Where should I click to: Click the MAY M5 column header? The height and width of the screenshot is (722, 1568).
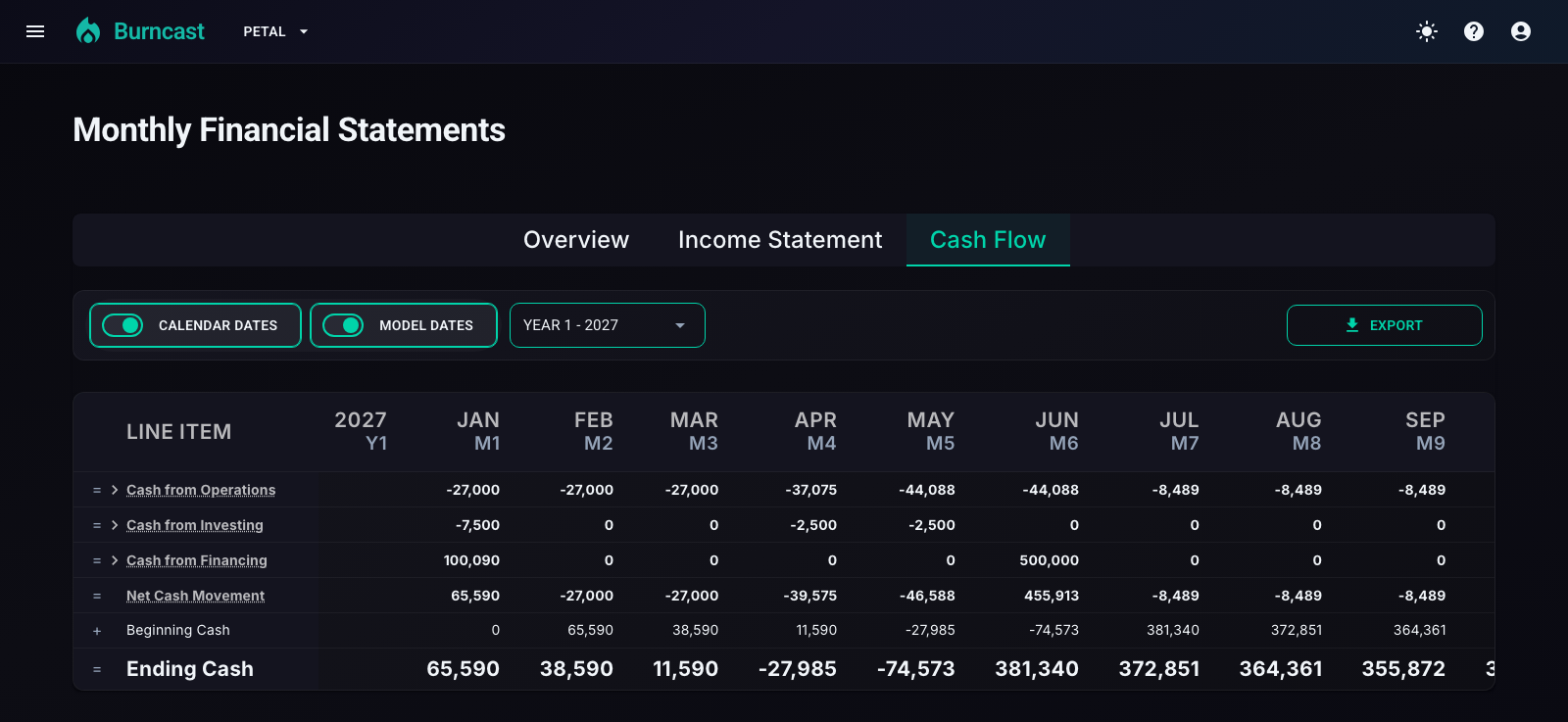point(931,432)
